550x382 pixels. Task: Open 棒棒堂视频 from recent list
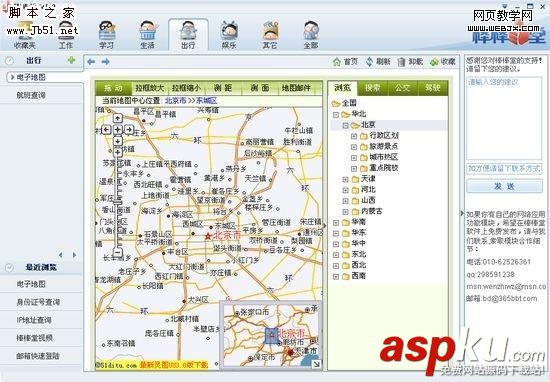click(x=41, y=338)
